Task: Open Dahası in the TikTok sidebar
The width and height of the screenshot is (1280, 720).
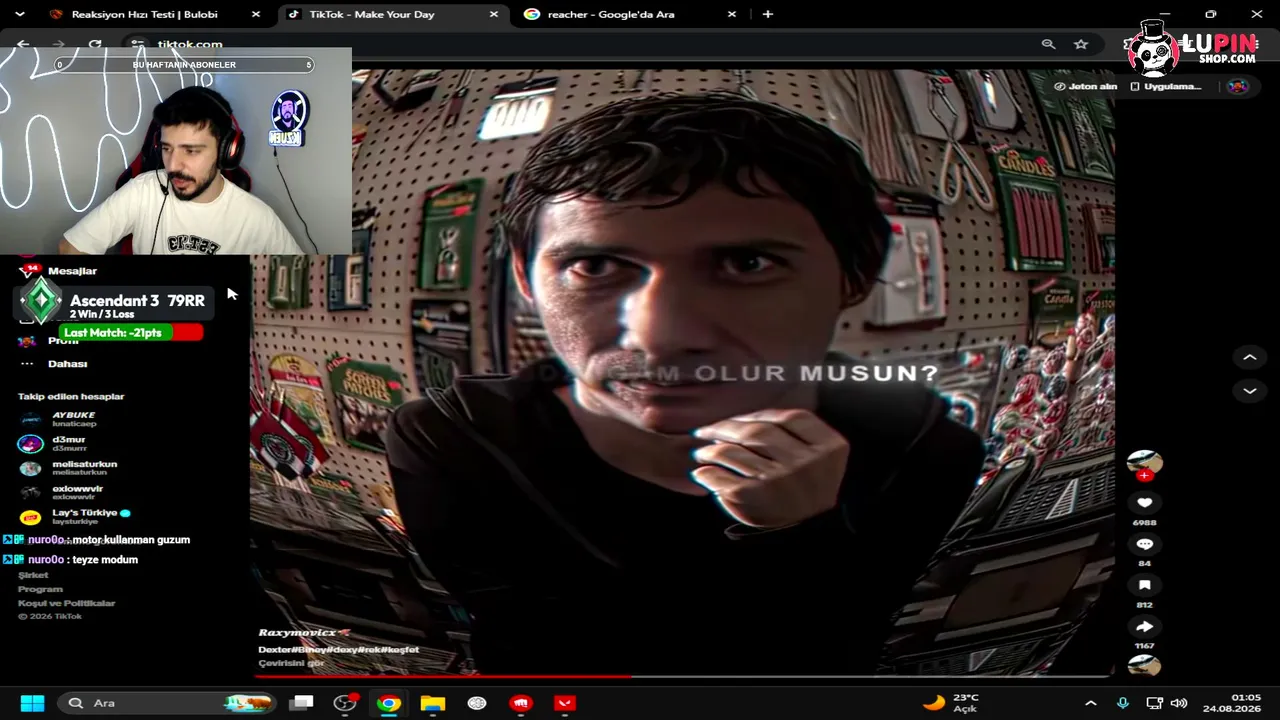Action: 67,364
